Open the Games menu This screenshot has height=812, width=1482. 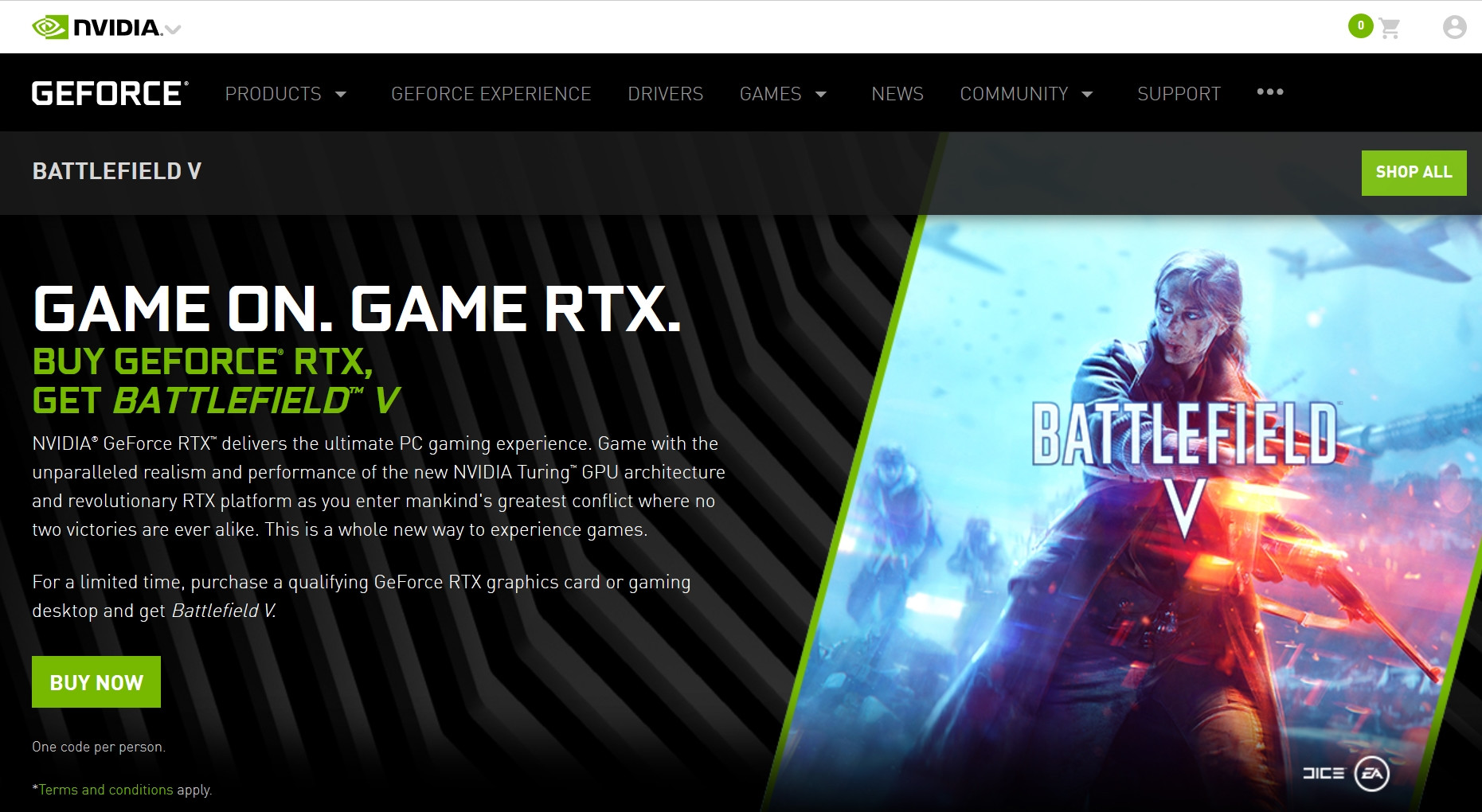click(x=770, y=94)
